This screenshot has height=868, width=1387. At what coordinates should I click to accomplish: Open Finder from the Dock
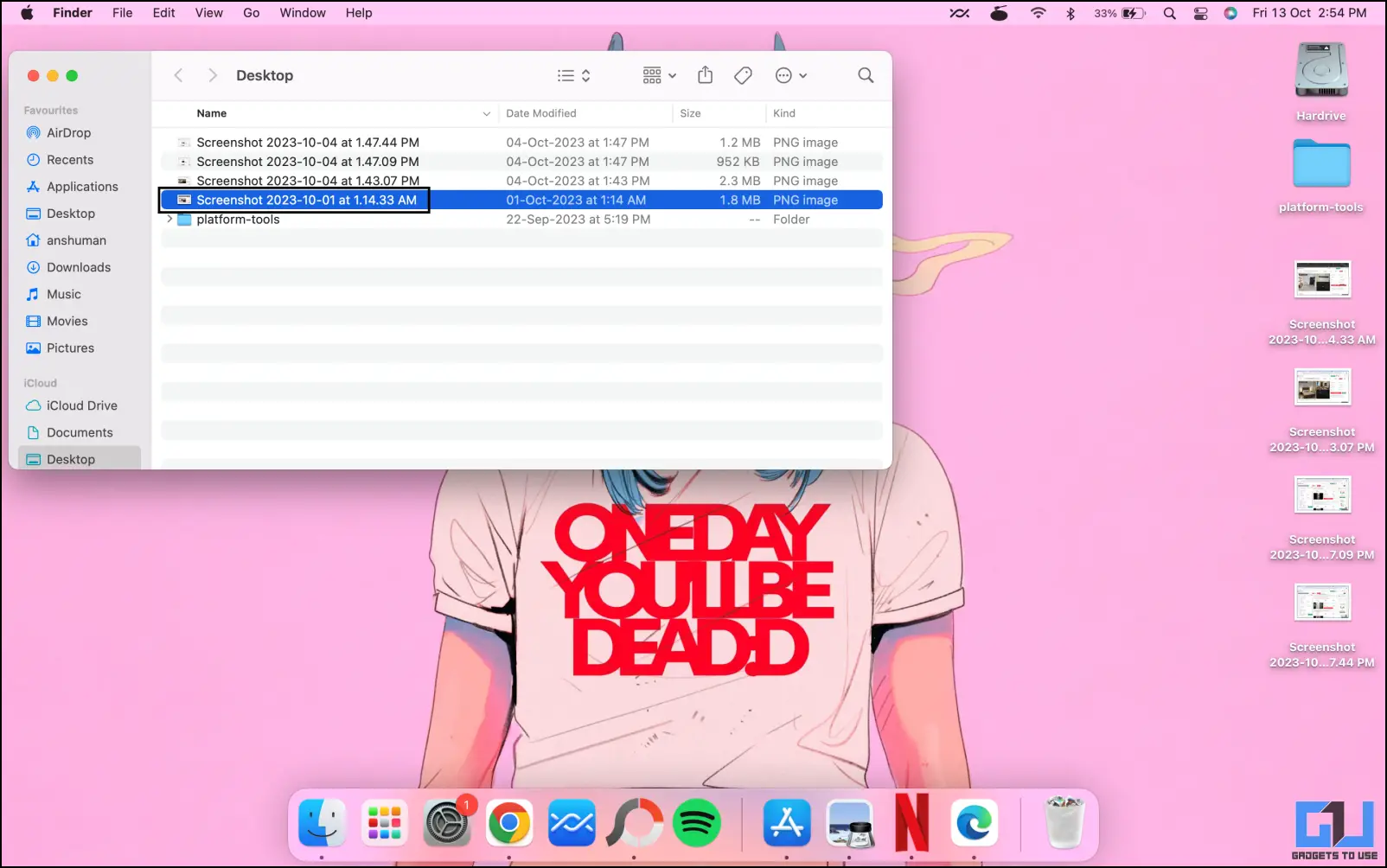[322, 822]
